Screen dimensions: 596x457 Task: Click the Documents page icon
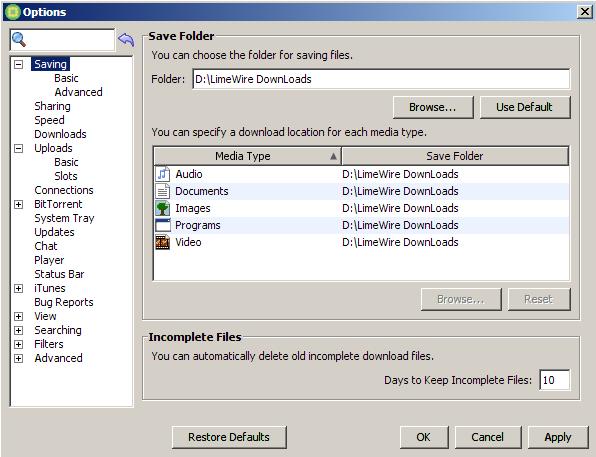[163, 191]
